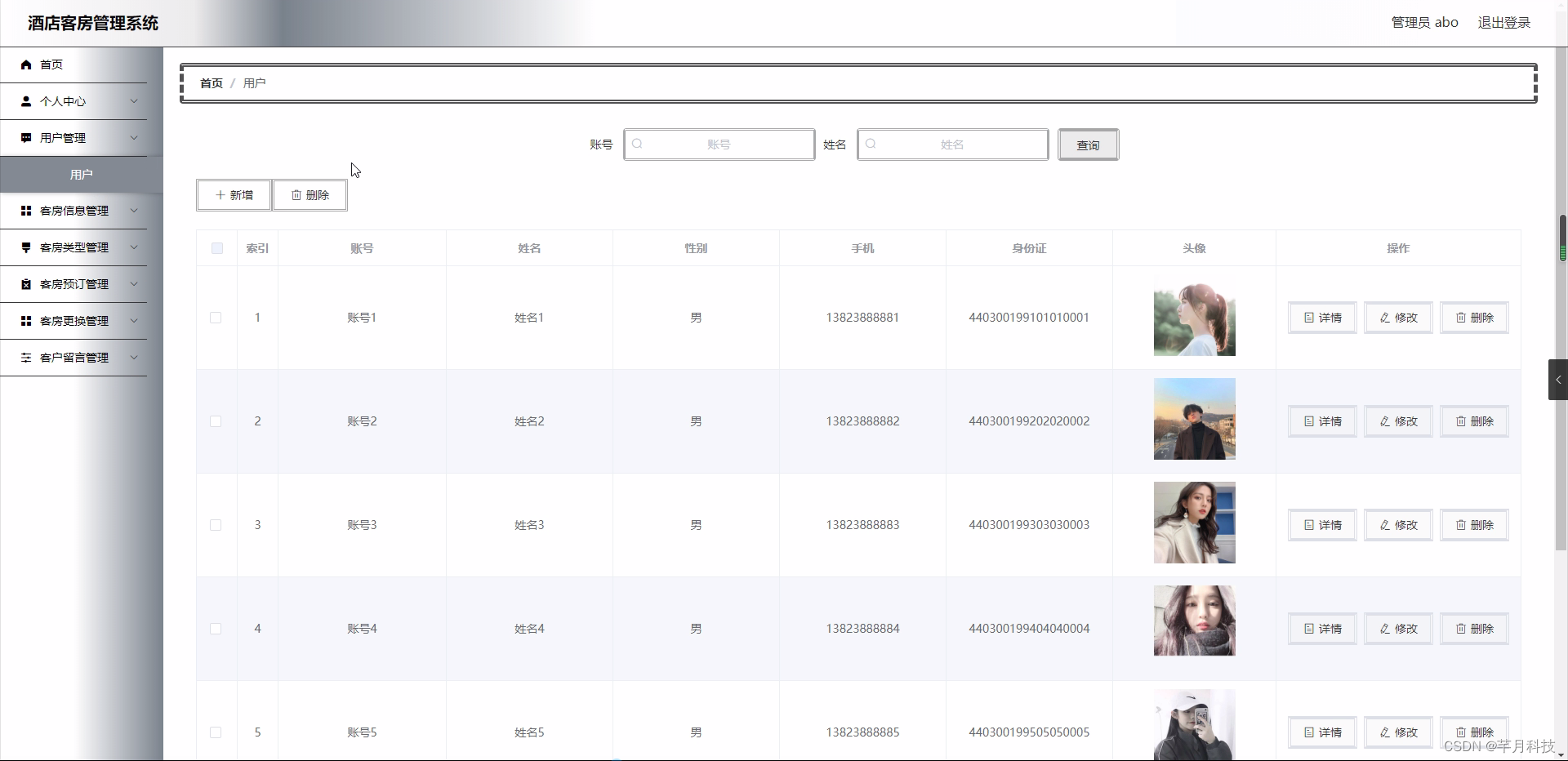This screenshot has width=1568, height=761.
Task: Click the 首页 breadcrumb link
Action: coord(212,83)
